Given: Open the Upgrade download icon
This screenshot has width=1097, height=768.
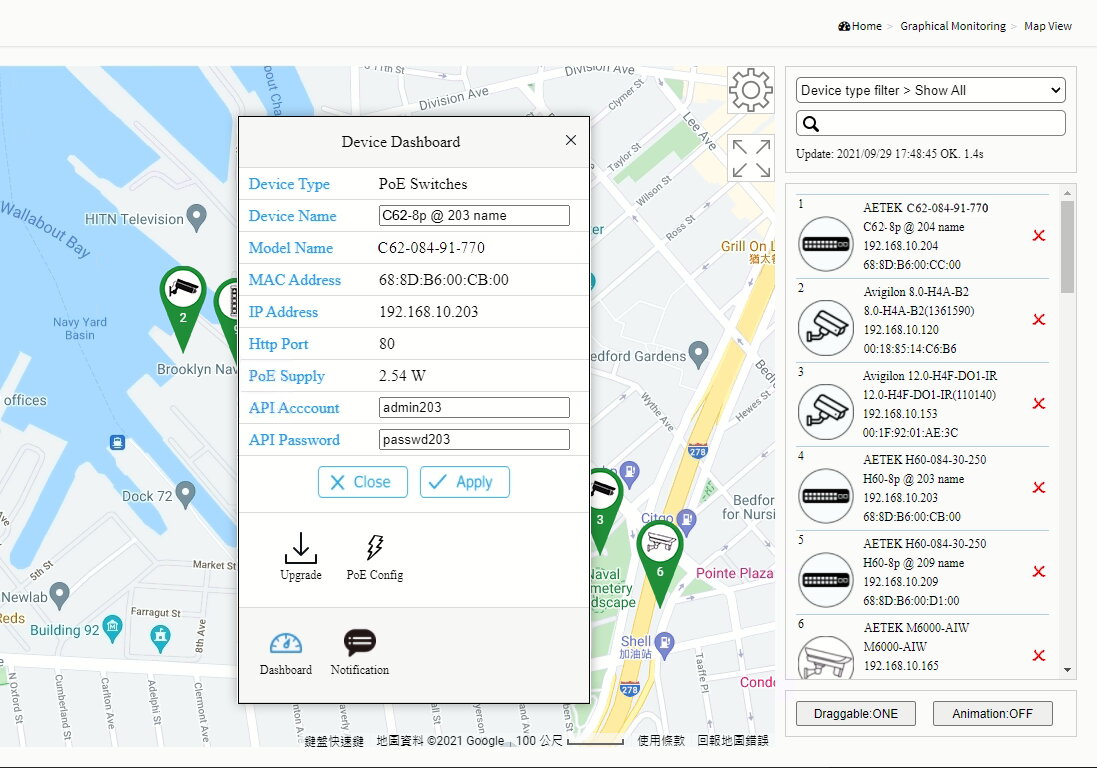Looking at the screenshot, I should click(301, 548).
